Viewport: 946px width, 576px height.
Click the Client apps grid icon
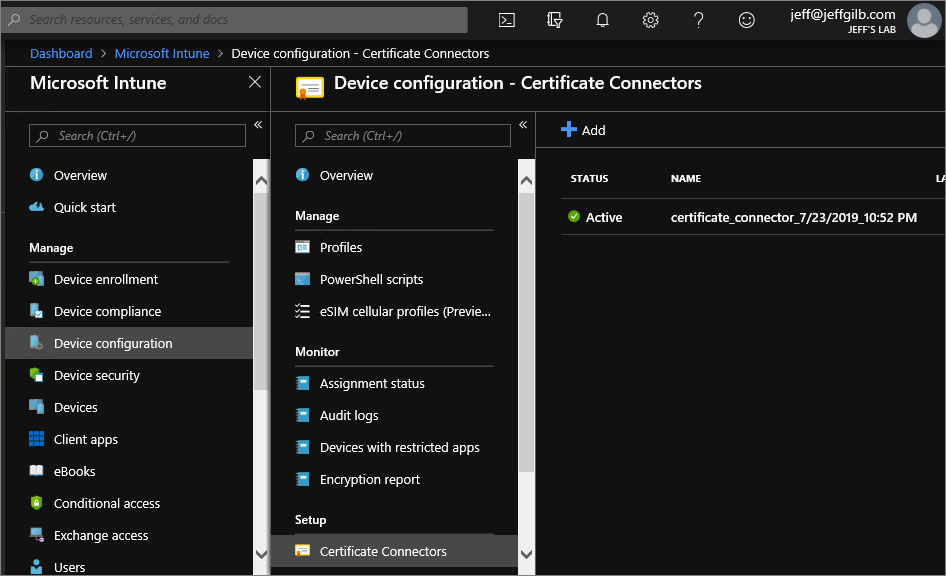[36, 438]
